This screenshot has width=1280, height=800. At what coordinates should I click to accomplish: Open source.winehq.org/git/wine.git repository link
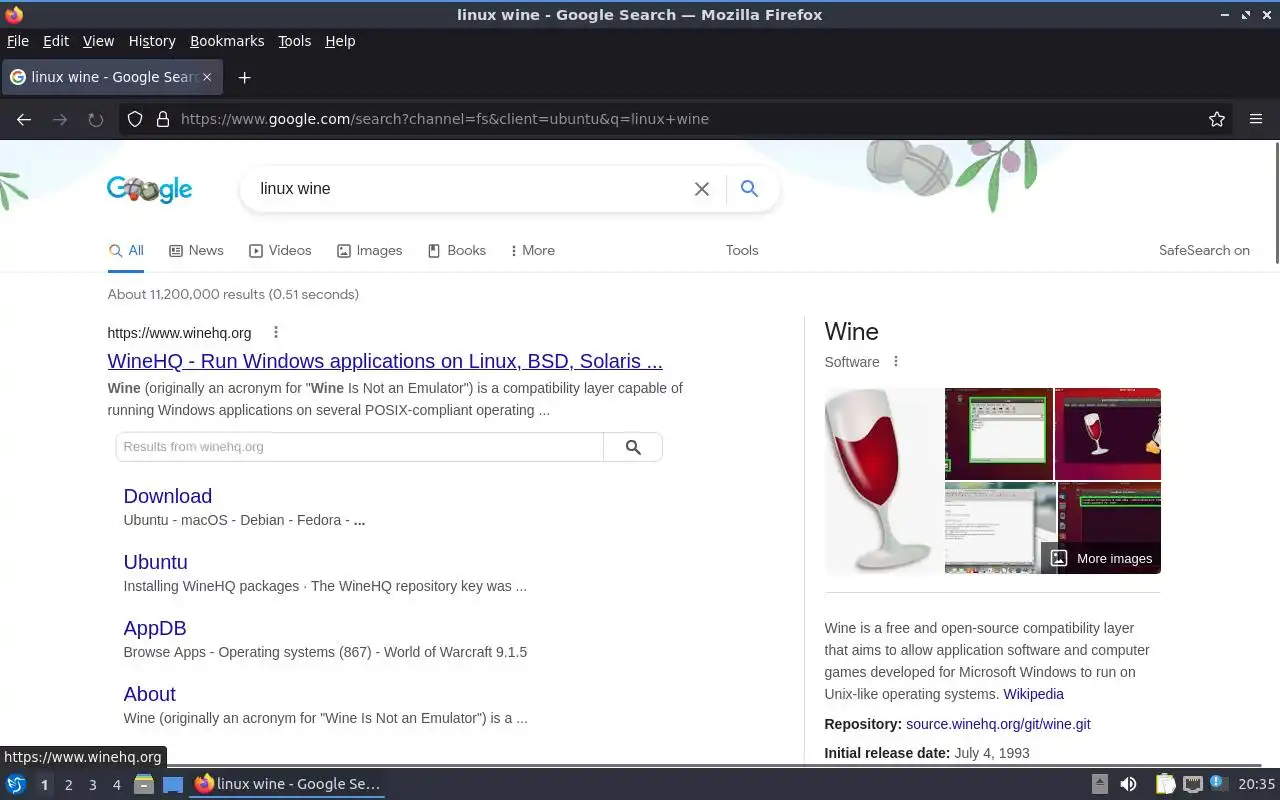click(x=998, y=724)
